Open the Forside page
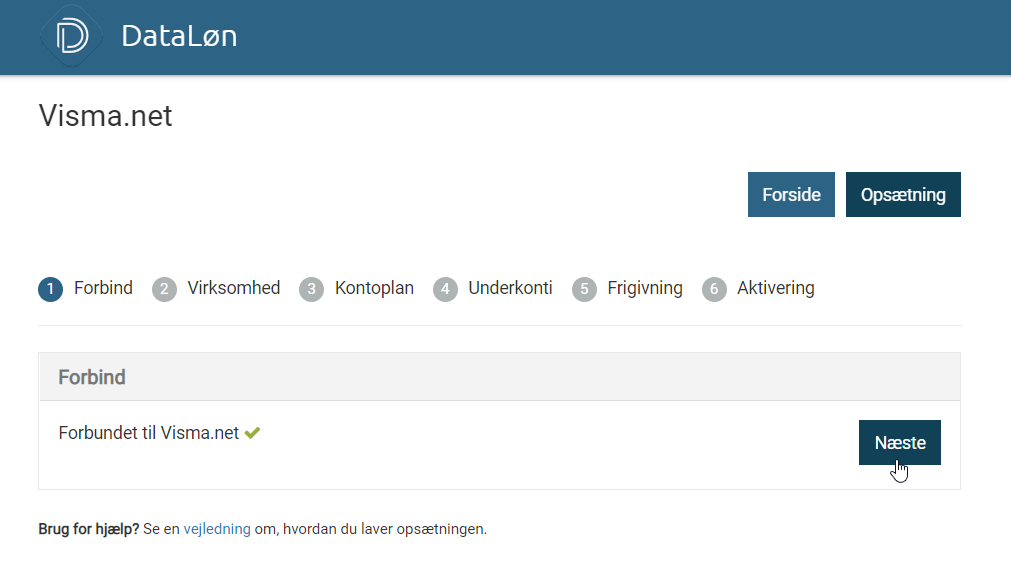 pyautogui.click(x=791, y=195)
